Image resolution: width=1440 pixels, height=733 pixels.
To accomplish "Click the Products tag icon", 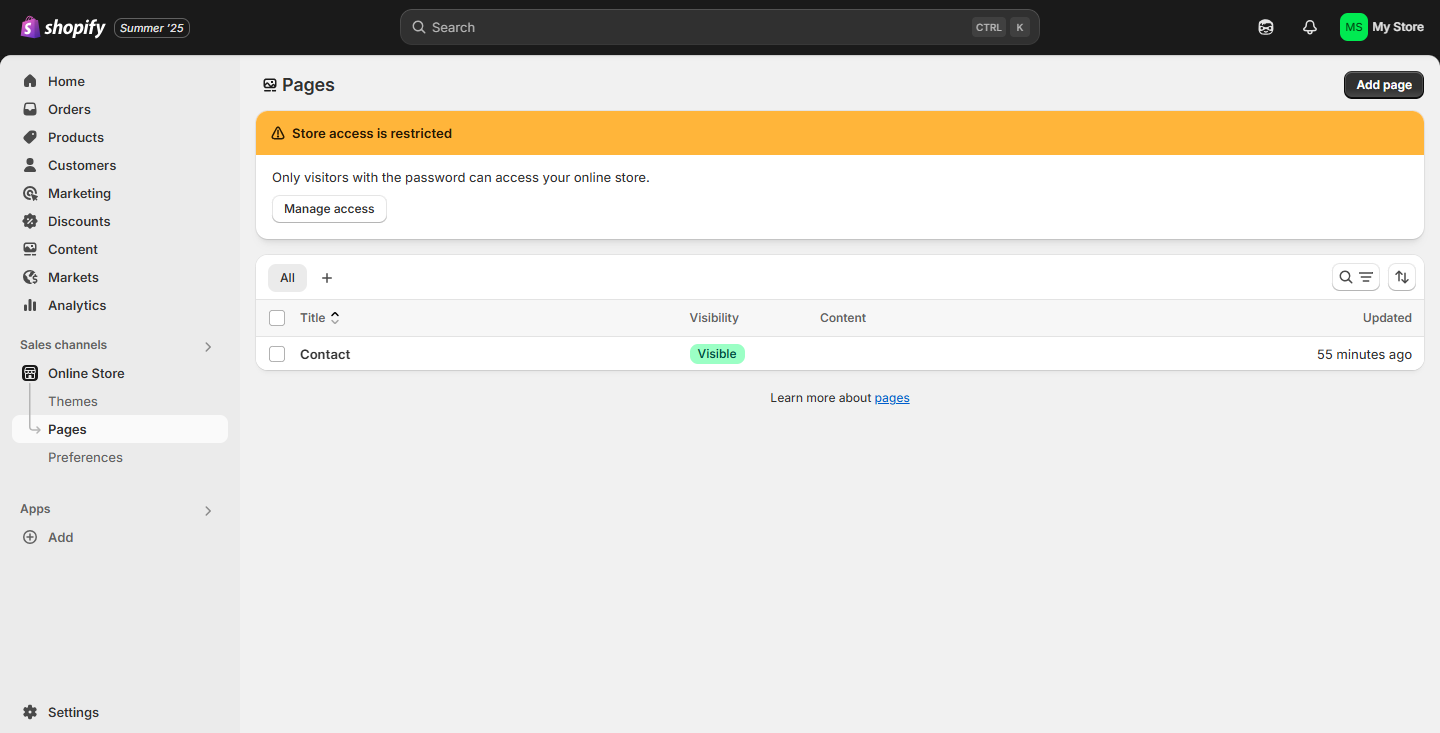I will [x=30, y=137].
